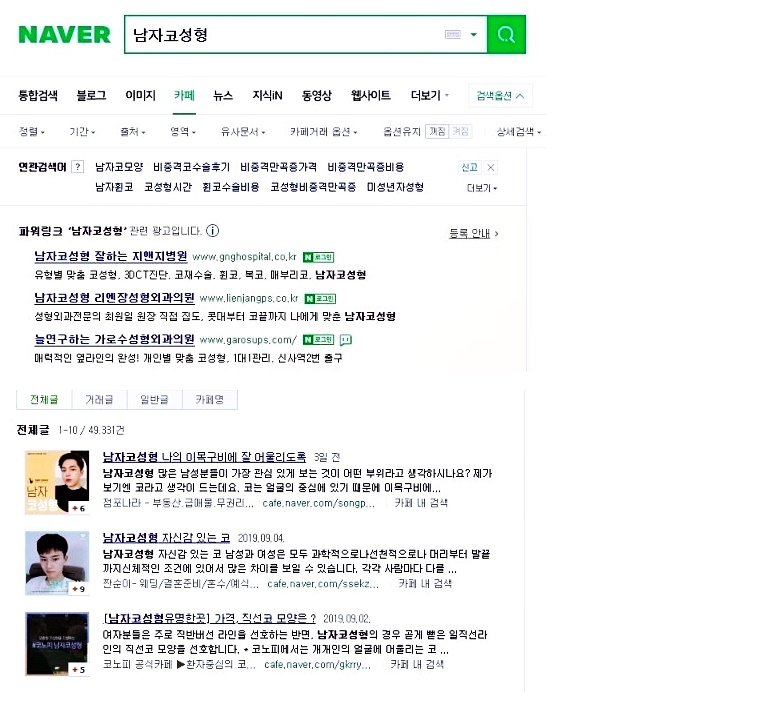Open ad link 남자코성형 리엔장성형외과의원

[x=114, y=298]
